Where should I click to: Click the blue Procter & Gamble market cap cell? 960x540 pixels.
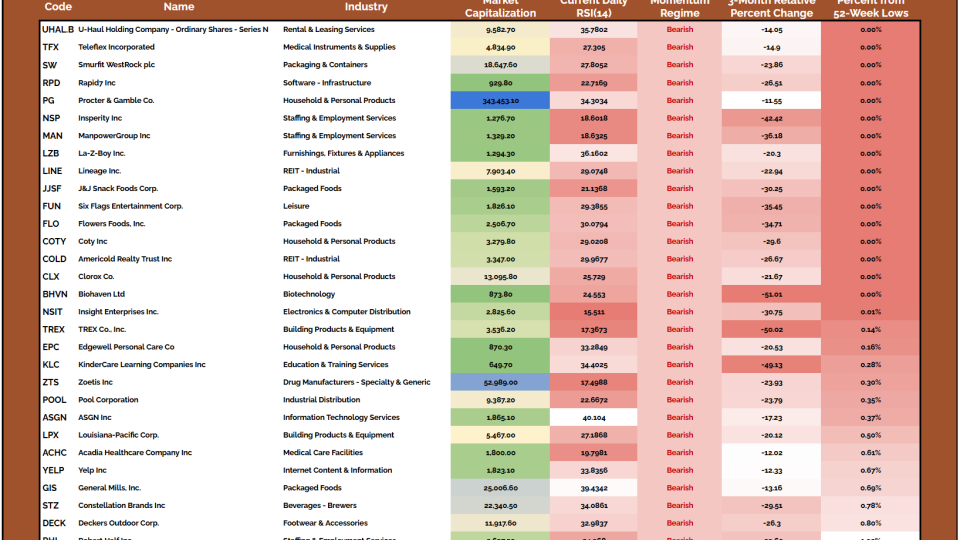[x=500, y=100]
